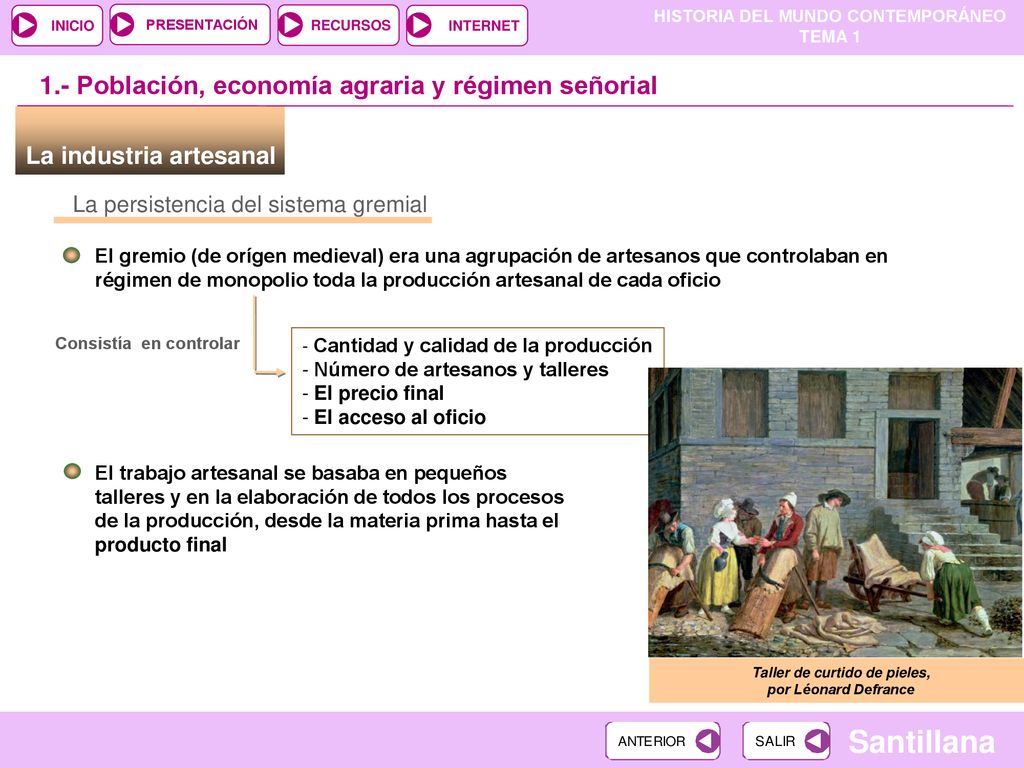Click the line 'El precio final'
The height and width of the screenshot is (768, 1024).
point(379,393)
